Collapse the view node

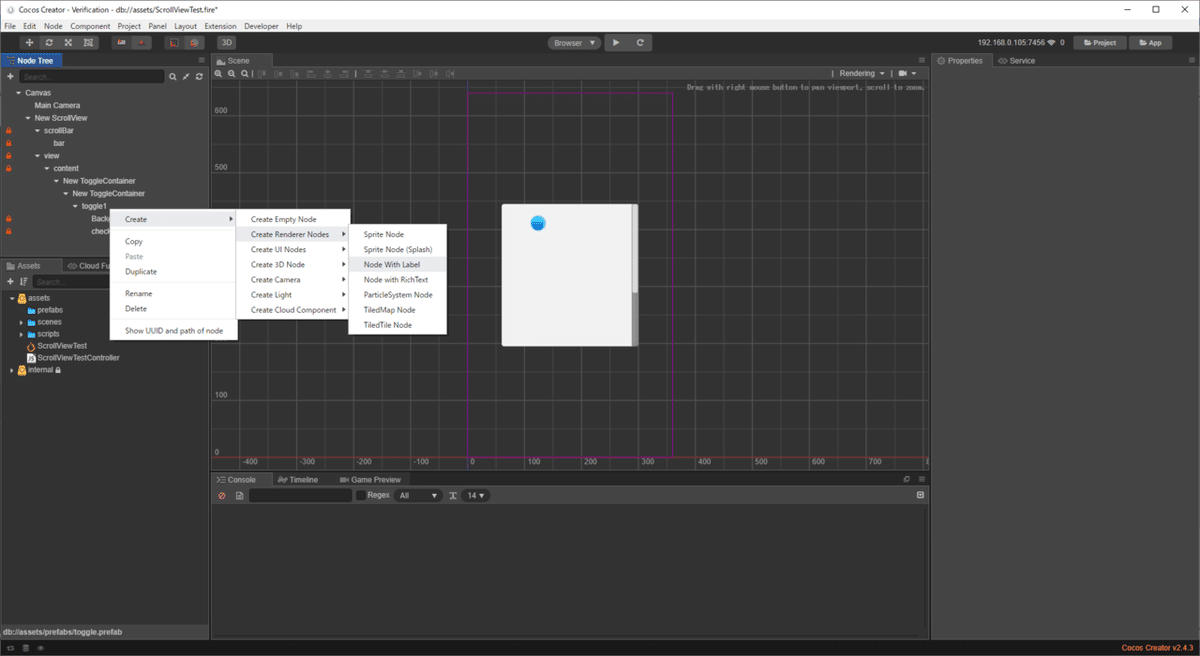[x=37, y=156]
